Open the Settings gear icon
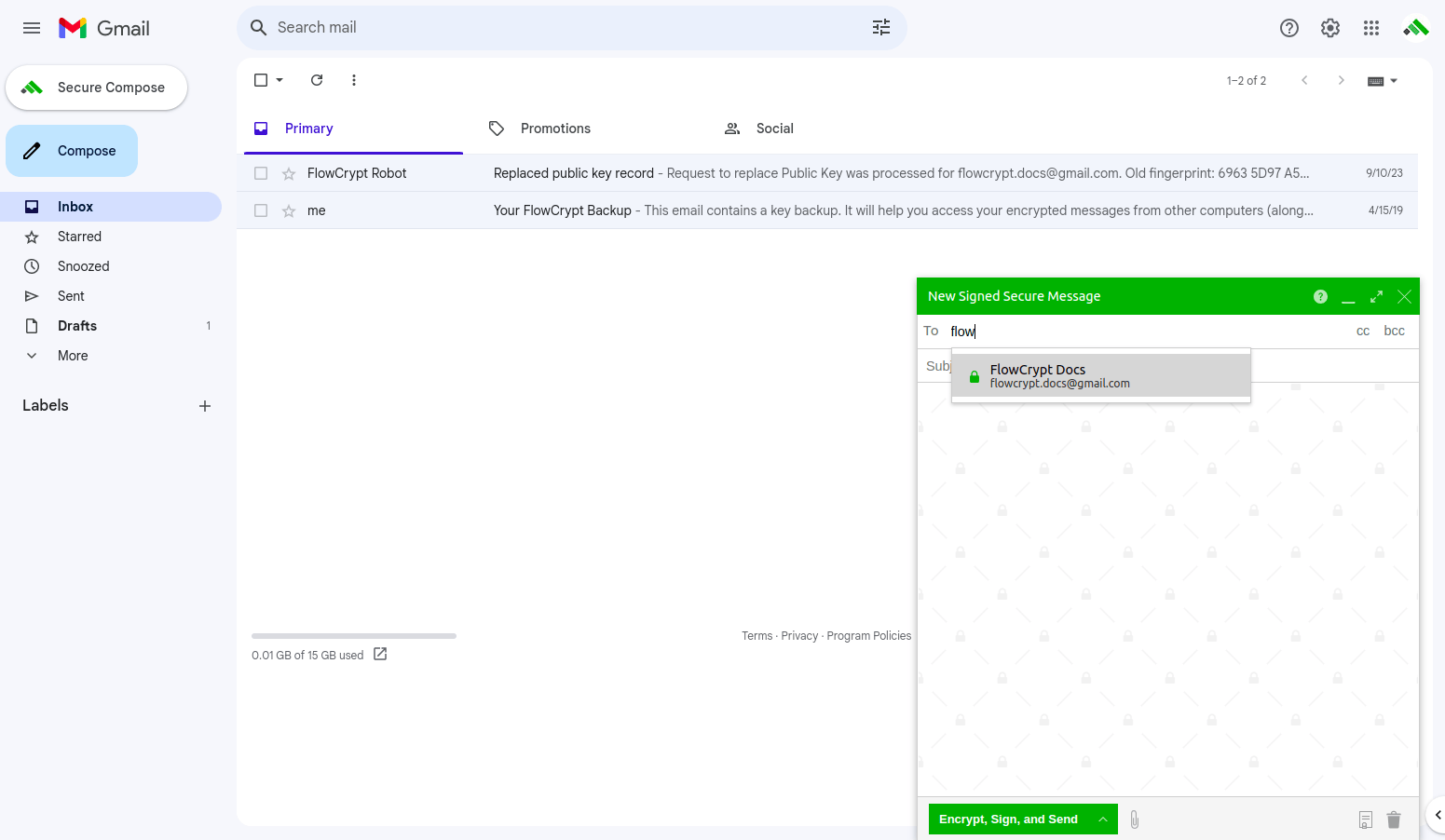This screenshot has height=840, width=1445. point(1330,28)
